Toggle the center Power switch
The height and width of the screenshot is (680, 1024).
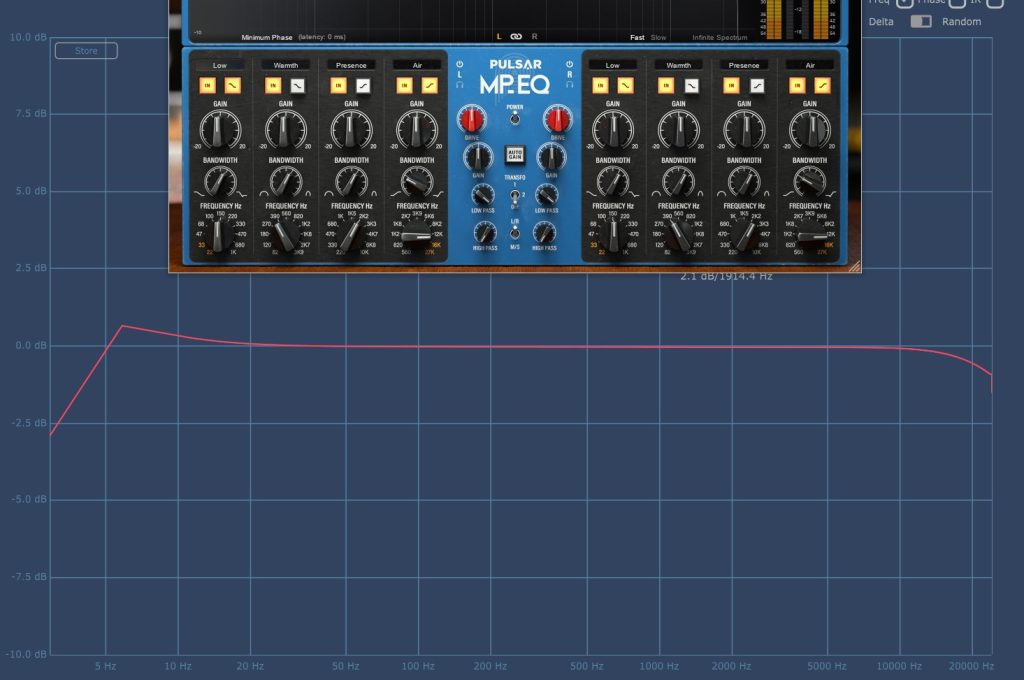[515, 119]
